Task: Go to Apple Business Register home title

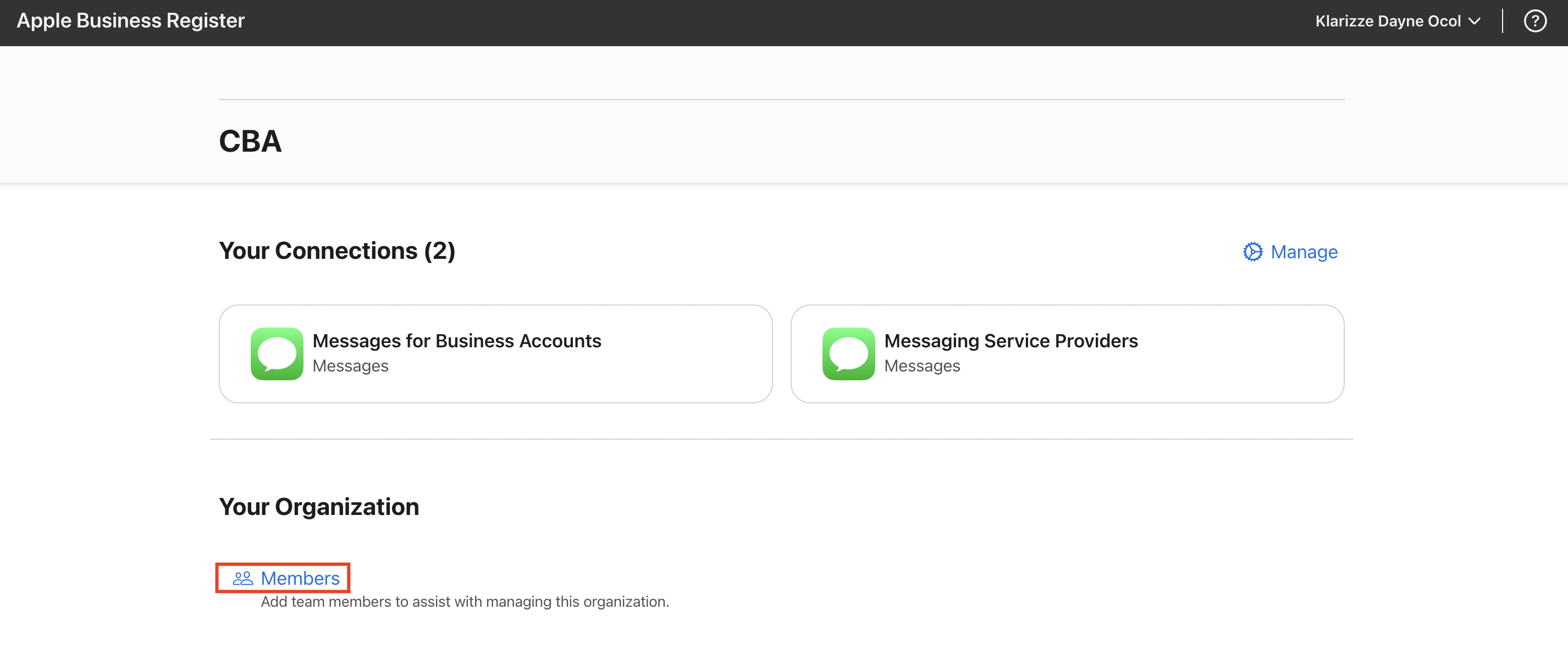Action: tap(130, 21)
